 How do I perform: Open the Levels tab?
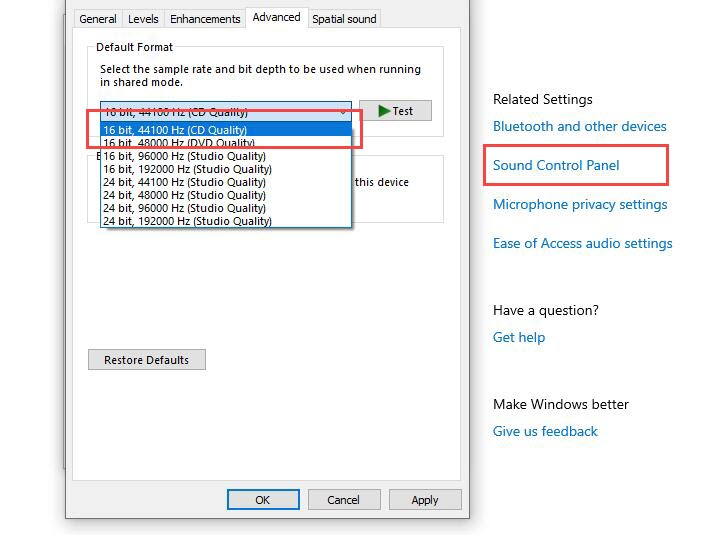[143, 19]
